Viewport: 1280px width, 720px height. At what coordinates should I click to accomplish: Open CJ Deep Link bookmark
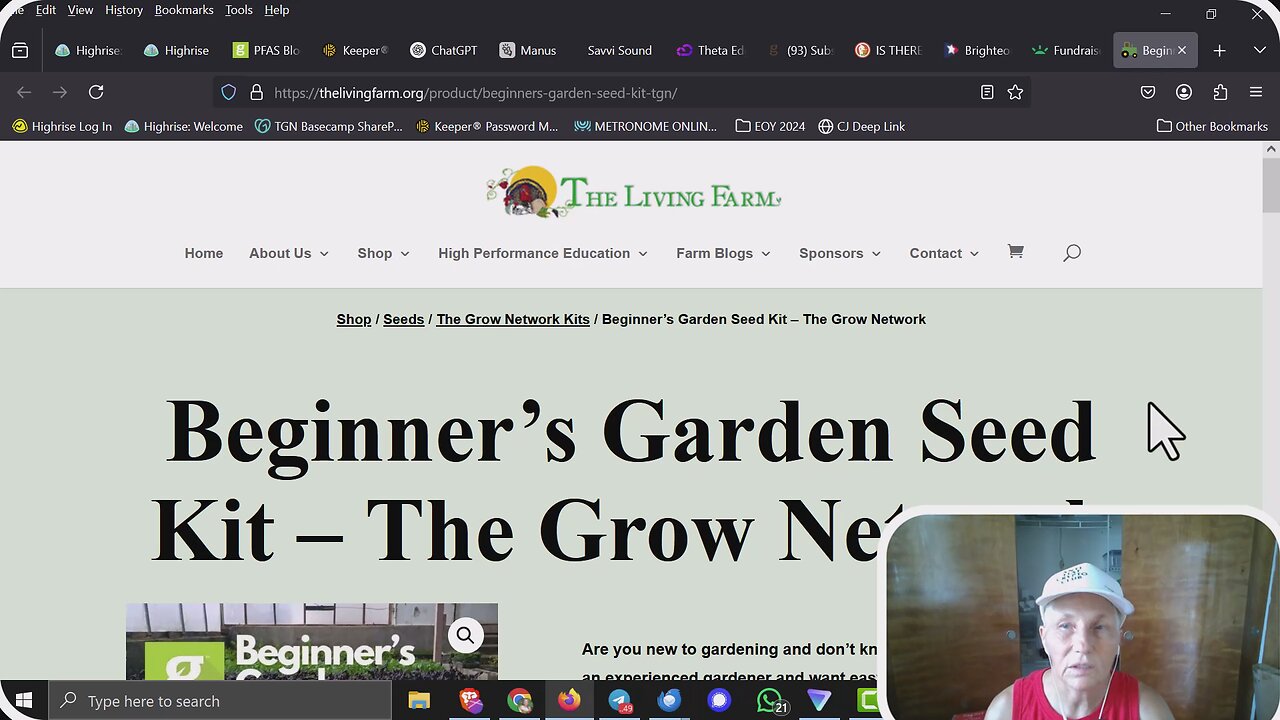(861, 126)
